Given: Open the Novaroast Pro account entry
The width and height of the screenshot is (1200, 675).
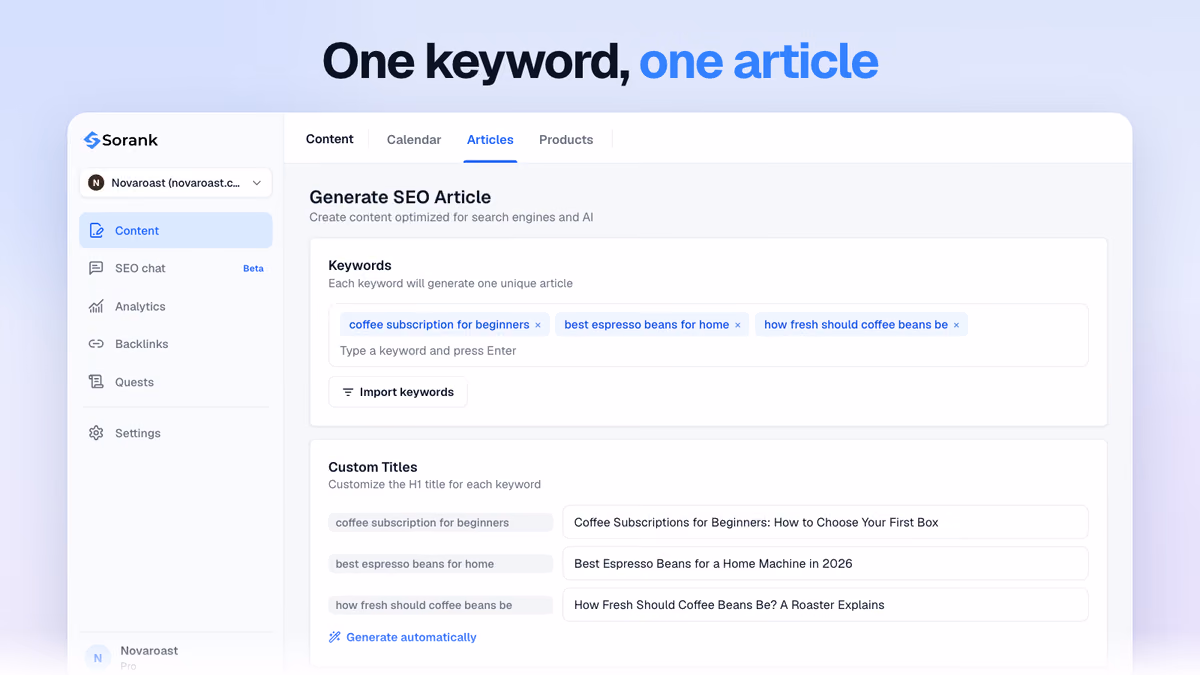Looking at the screenshot, I should [176, 657].
